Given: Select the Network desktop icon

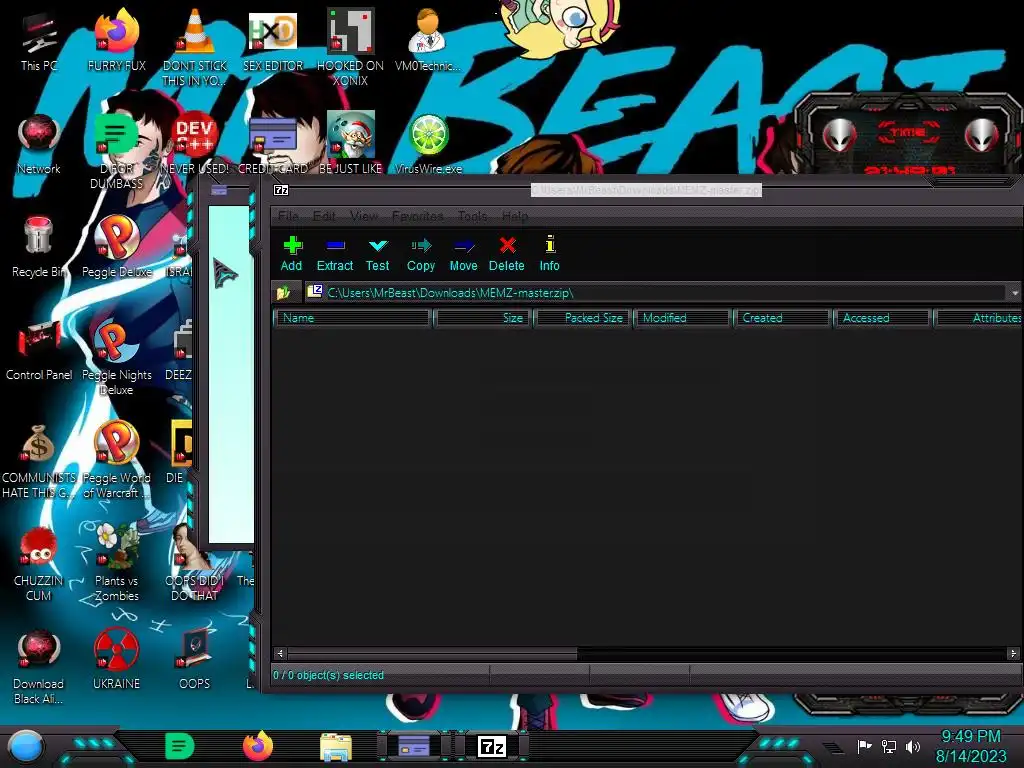Looking at the screenshot, I should tap(39, 145).
